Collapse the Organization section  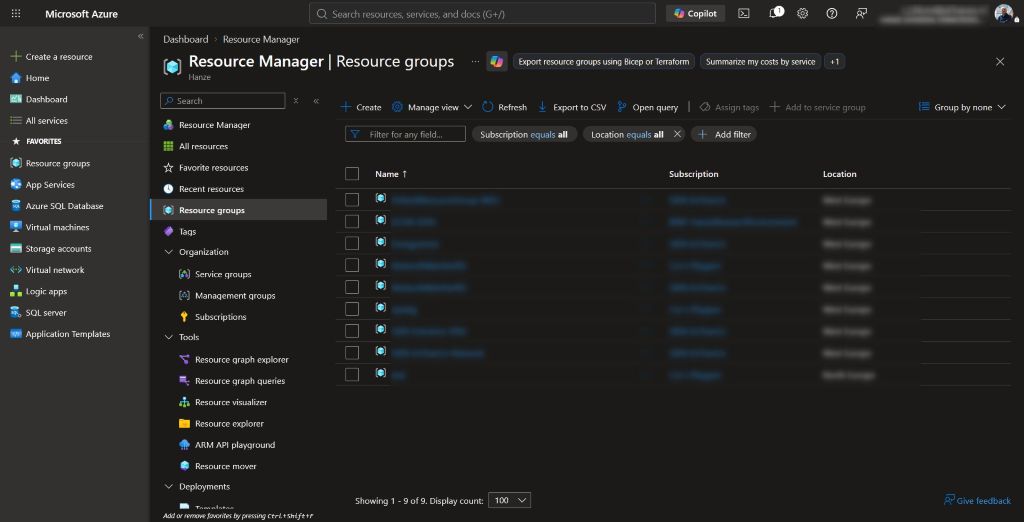pyautogui.click(x=168, y=252)
